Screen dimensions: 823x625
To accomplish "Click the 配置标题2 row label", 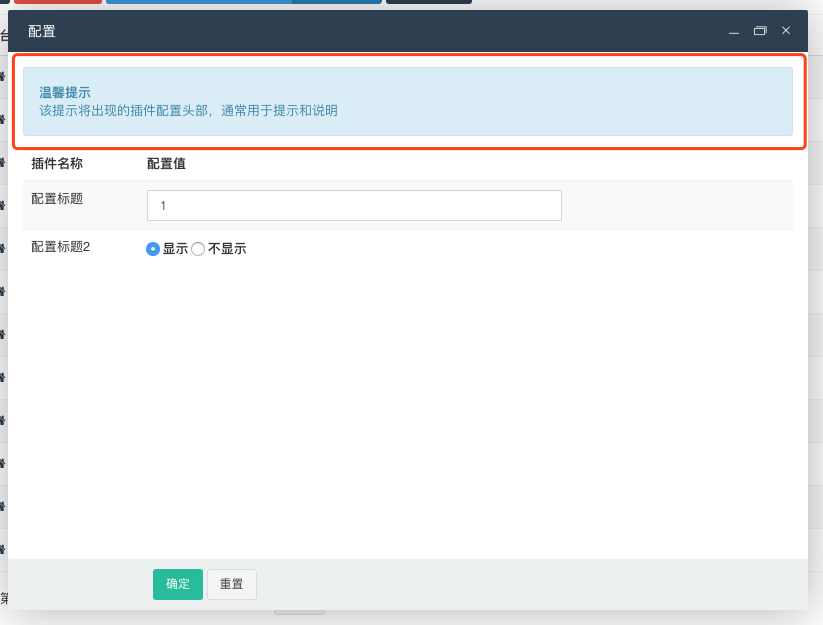I will [x=61, y=247].
